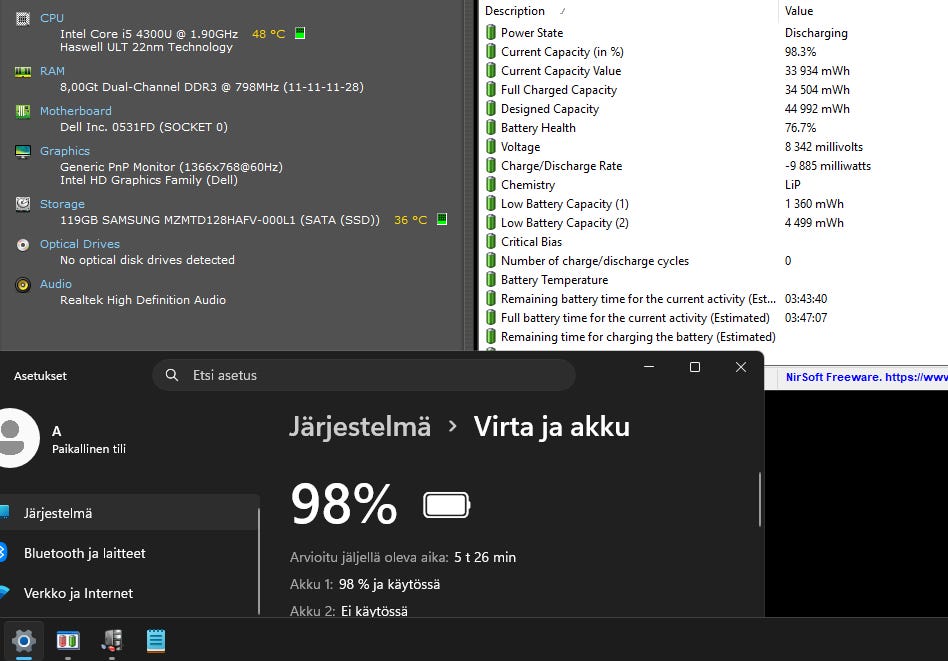Open BatteryInfoView icon on the taskbar
Image resolution: width=948 pixels, height=661 pixels.
(68, 640)
